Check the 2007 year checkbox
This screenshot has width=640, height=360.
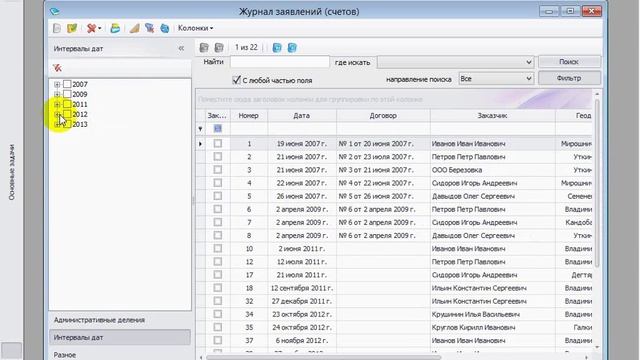tap(67, 84)
